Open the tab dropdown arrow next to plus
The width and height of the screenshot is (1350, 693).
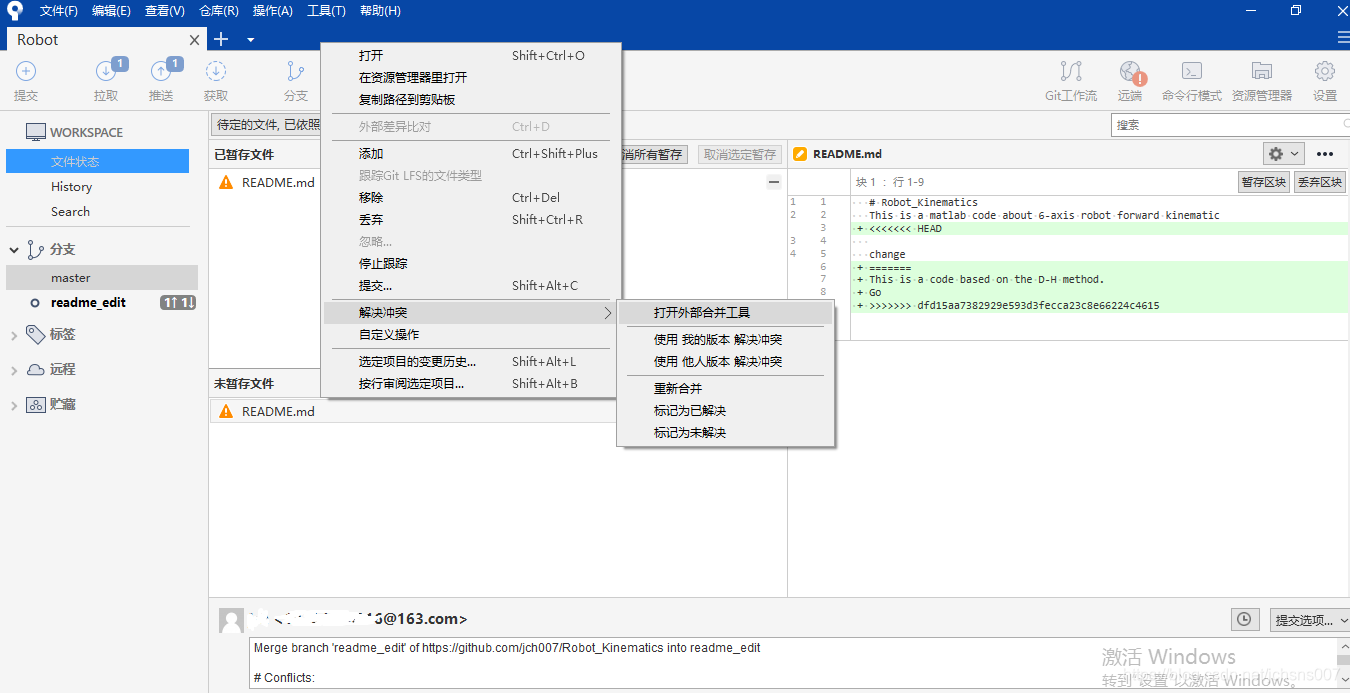click(250, 40)
